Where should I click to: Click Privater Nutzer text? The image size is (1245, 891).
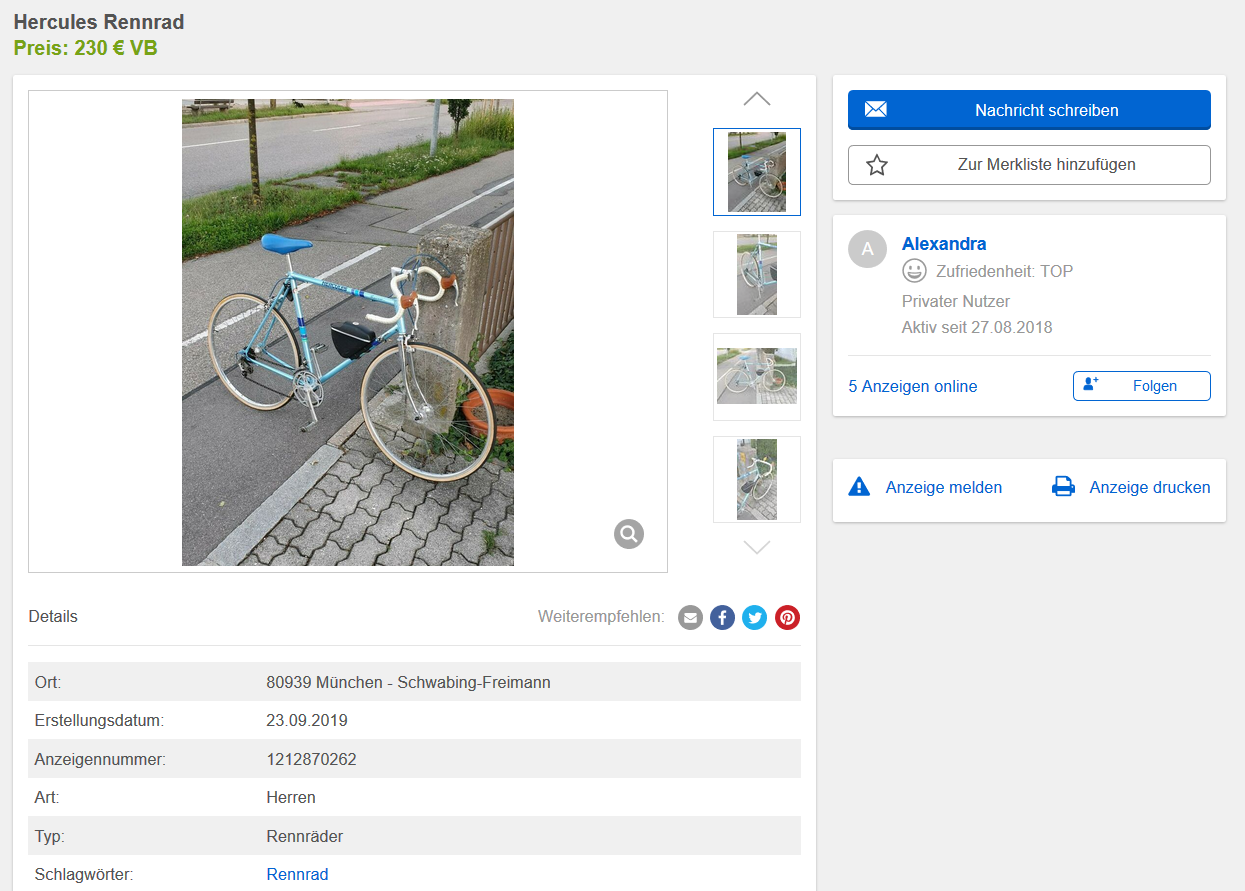click(956, 301)
